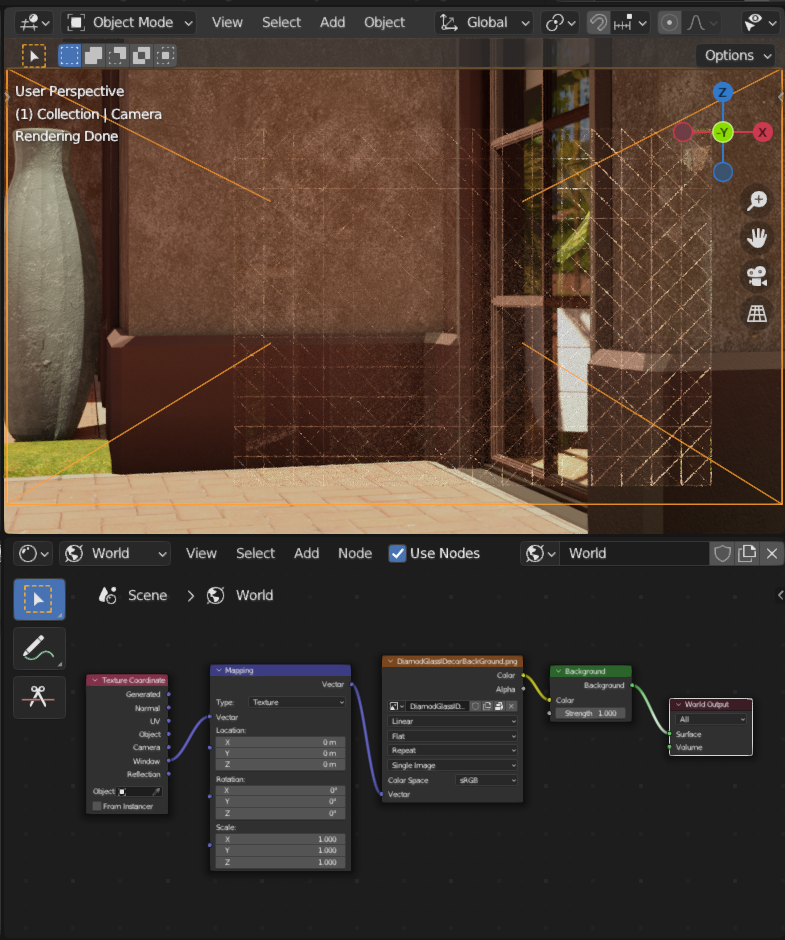Select the Links Cut scissors tool

click(39, 697)
